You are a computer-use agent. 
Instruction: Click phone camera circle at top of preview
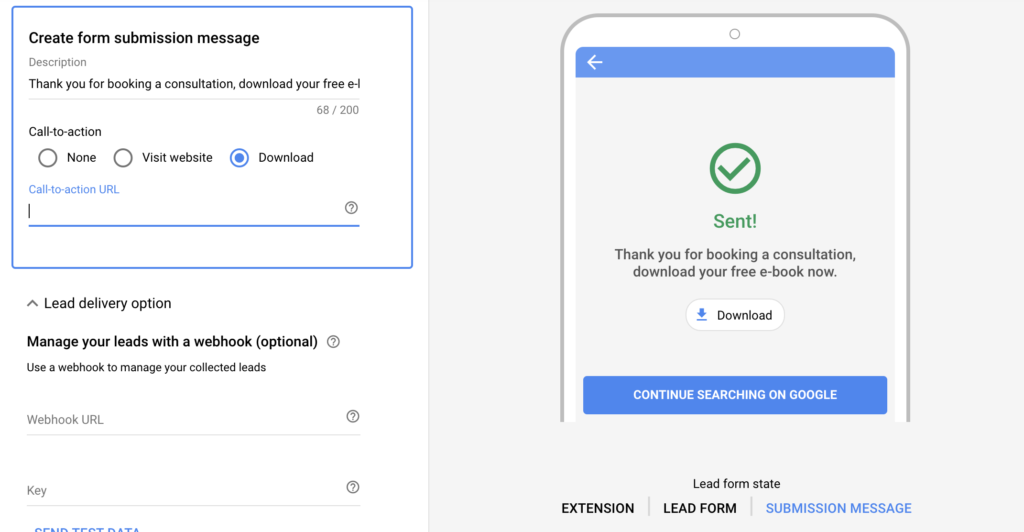pos(735,34)
